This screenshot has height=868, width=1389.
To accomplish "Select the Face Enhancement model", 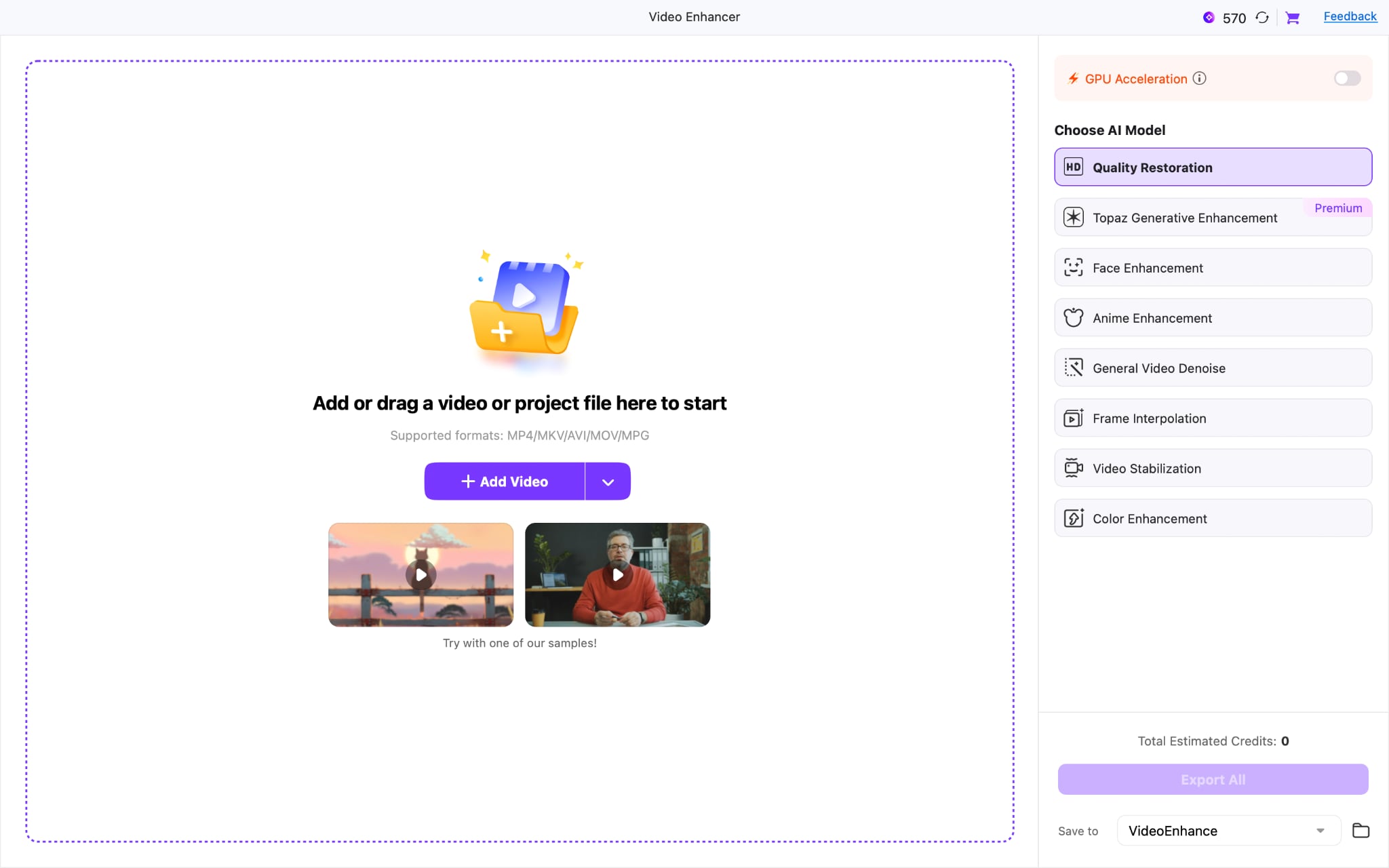I will (1212, 267).
